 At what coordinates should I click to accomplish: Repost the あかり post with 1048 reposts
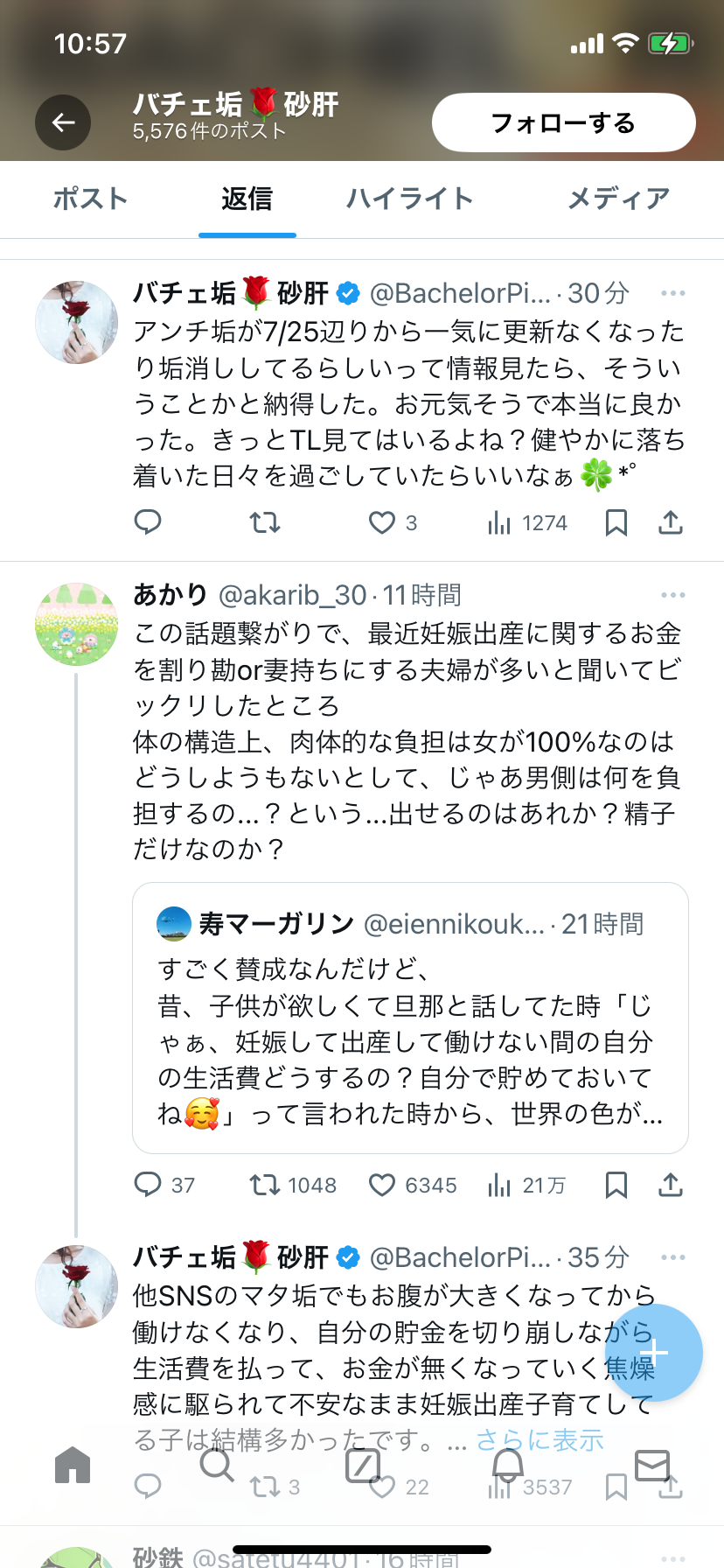point(264,1185)
